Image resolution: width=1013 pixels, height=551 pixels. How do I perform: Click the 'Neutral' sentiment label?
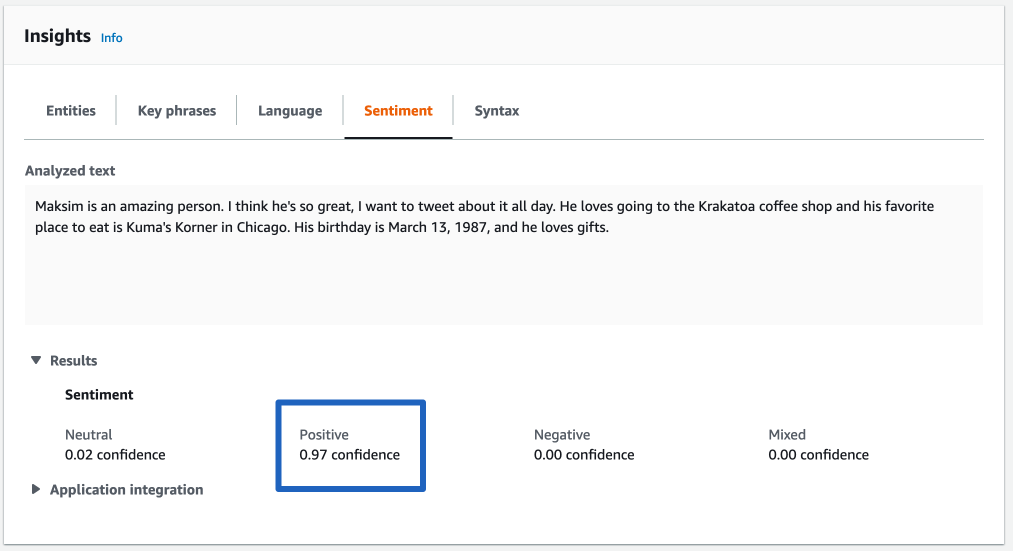[x=89, y=435]
